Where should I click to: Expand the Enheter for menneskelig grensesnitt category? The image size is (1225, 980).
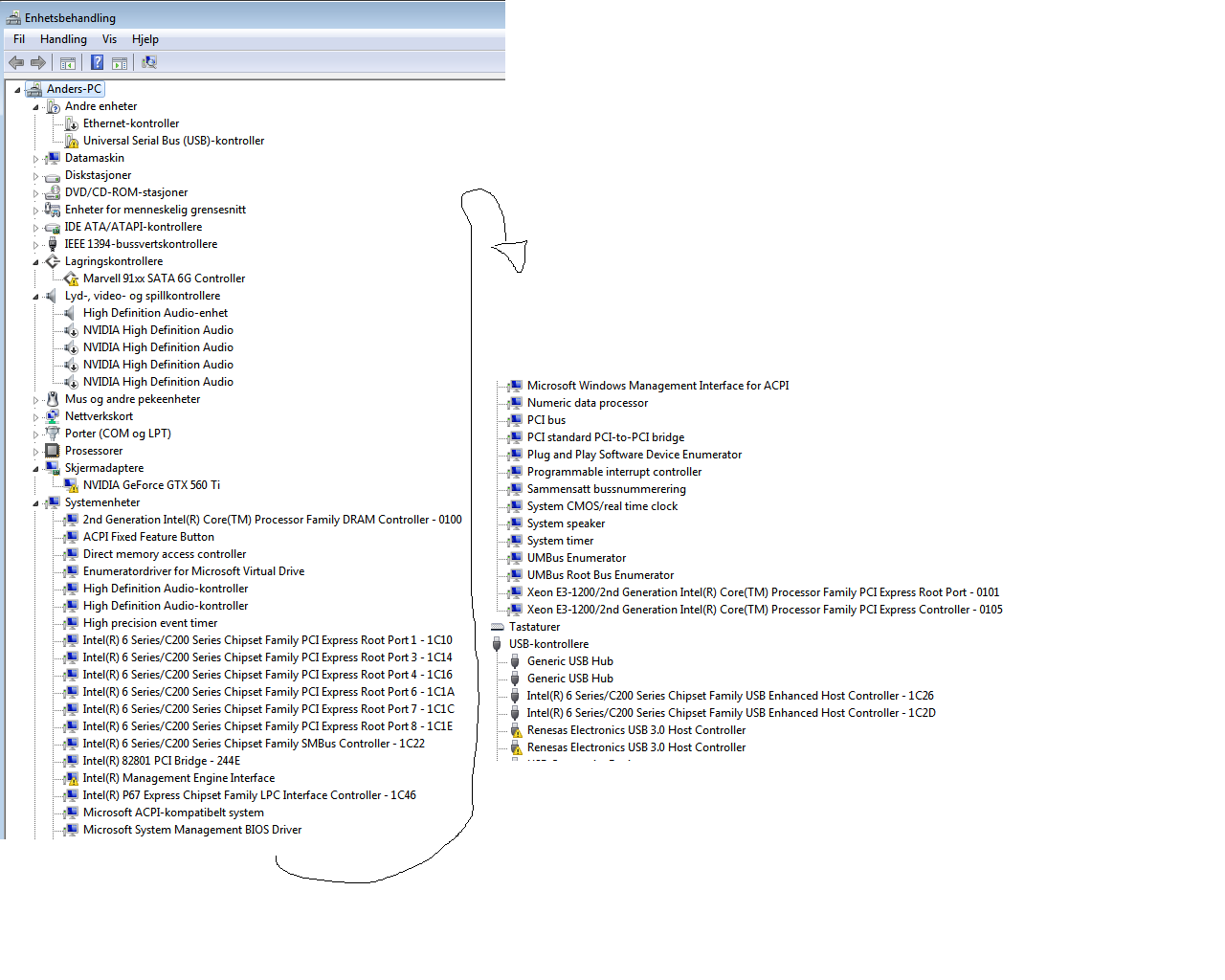35,211
